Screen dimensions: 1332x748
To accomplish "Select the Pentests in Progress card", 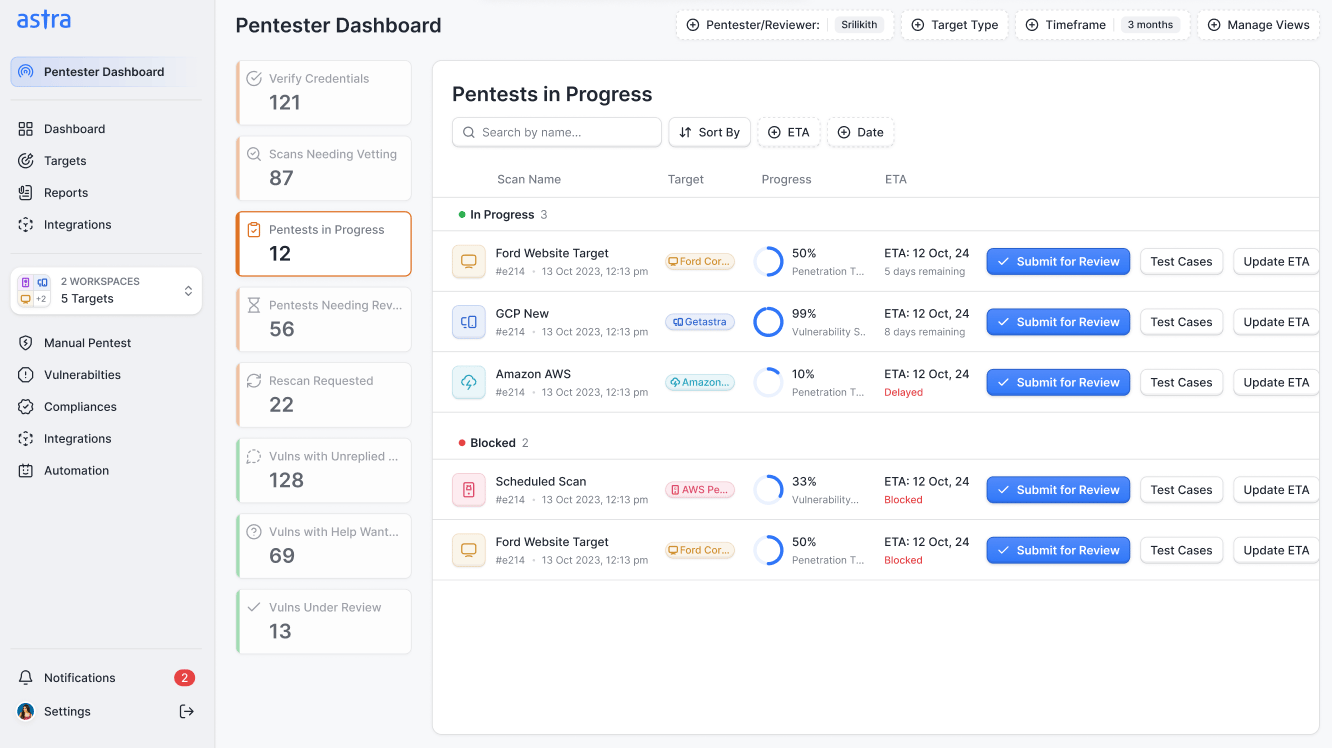I will tap(324, 243).
